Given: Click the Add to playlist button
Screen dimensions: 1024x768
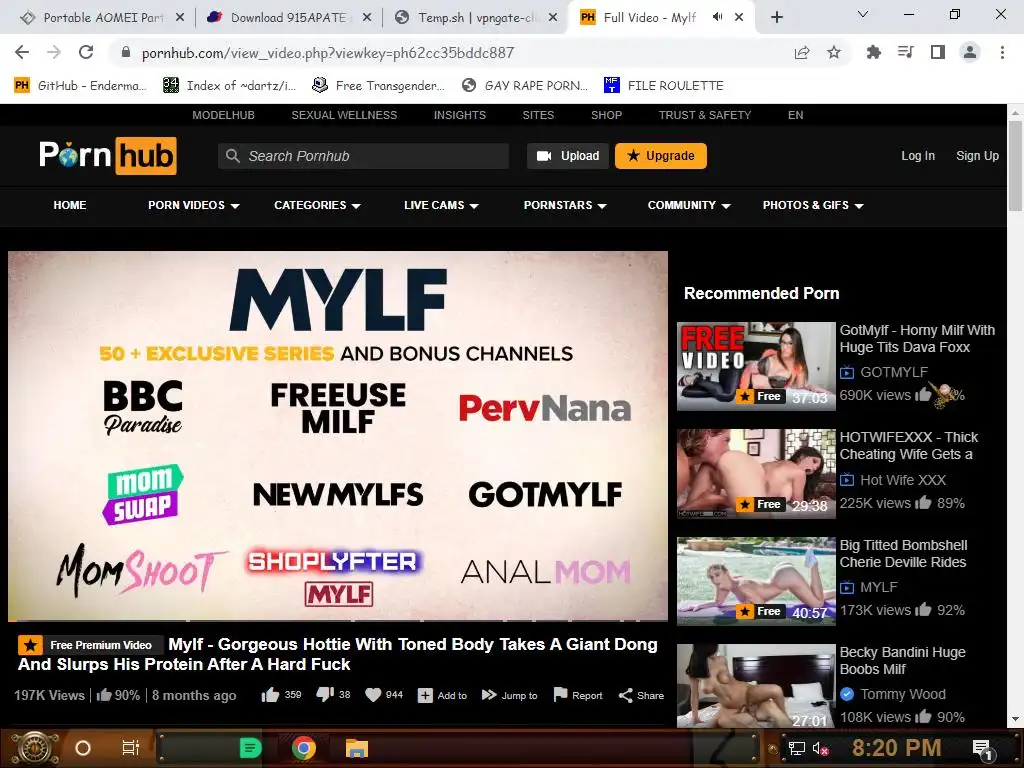Looking at the screenshot, I should [442, 696].
